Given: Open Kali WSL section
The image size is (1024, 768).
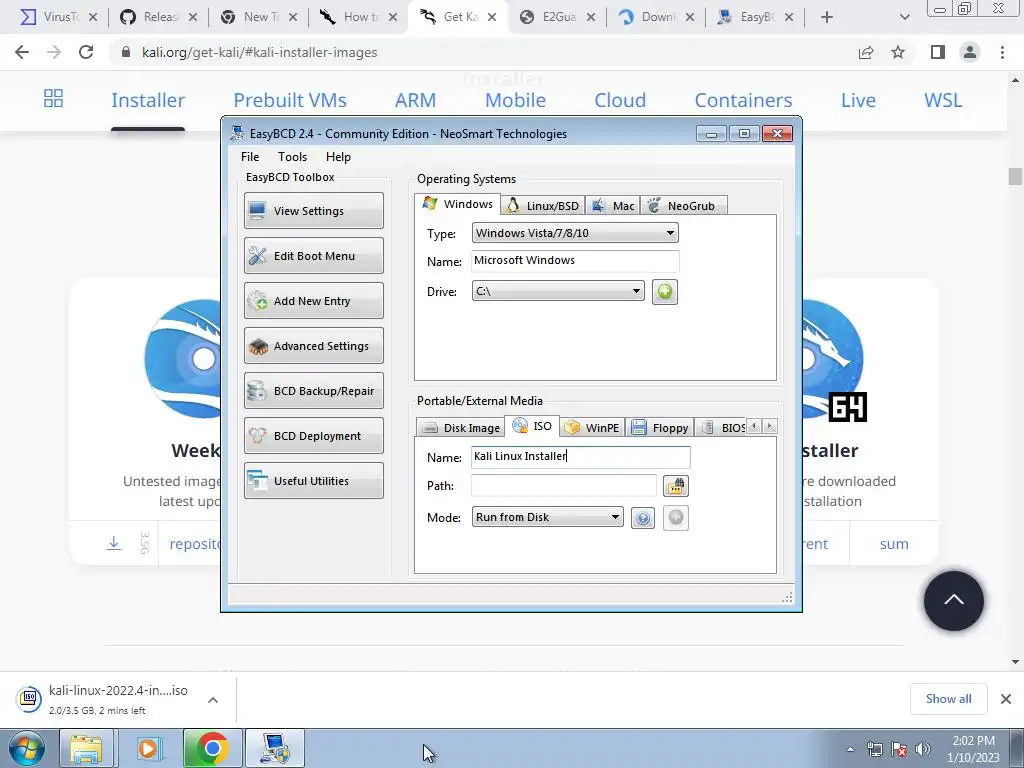Looking at the screenshot, I should tap(943, 100).
